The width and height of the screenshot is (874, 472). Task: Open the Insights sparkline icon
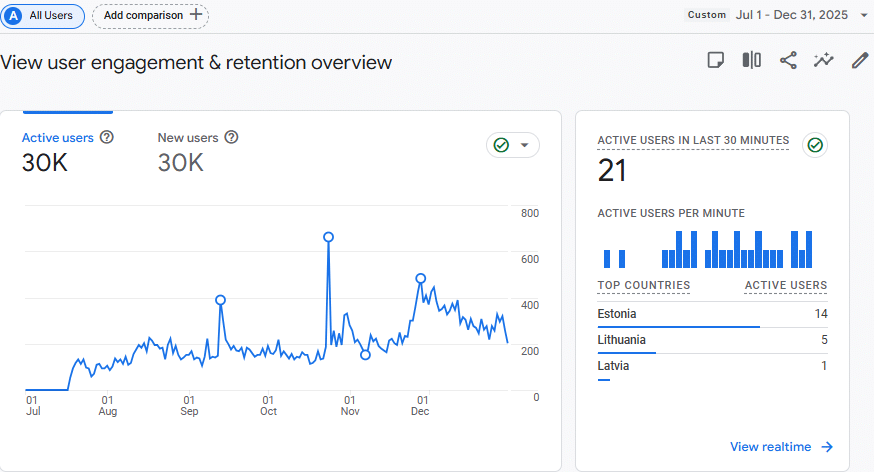[823, 60]
